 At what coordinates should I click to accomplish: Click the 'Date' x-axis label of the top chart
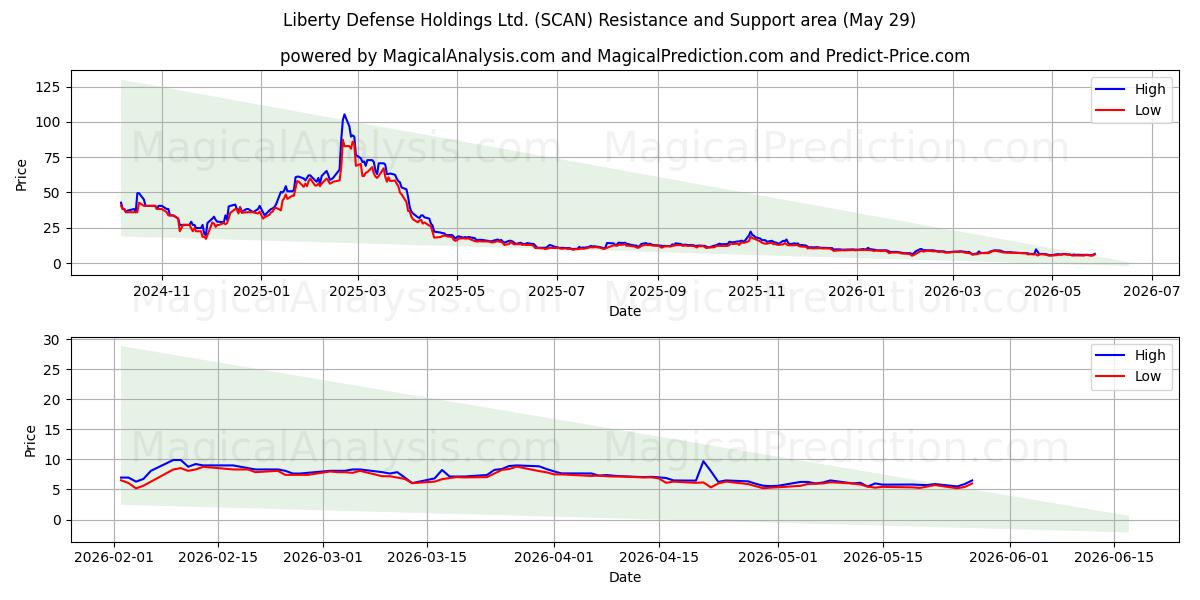[625, 311]
